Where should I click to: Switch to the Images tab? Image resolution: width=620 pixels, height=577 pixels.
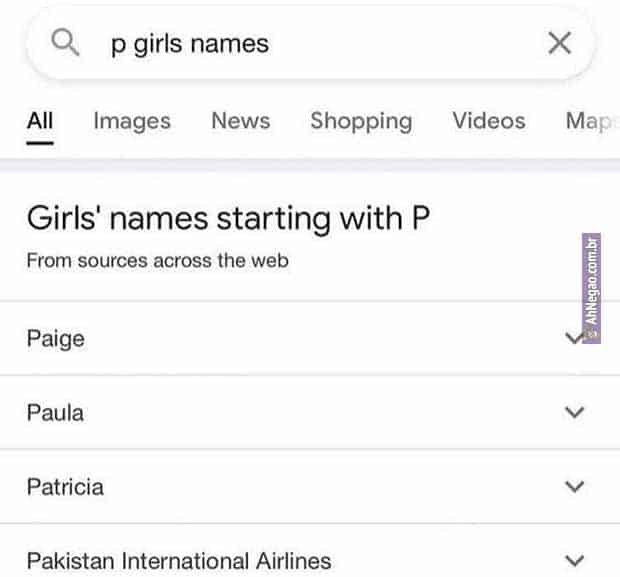click(132, 121)
